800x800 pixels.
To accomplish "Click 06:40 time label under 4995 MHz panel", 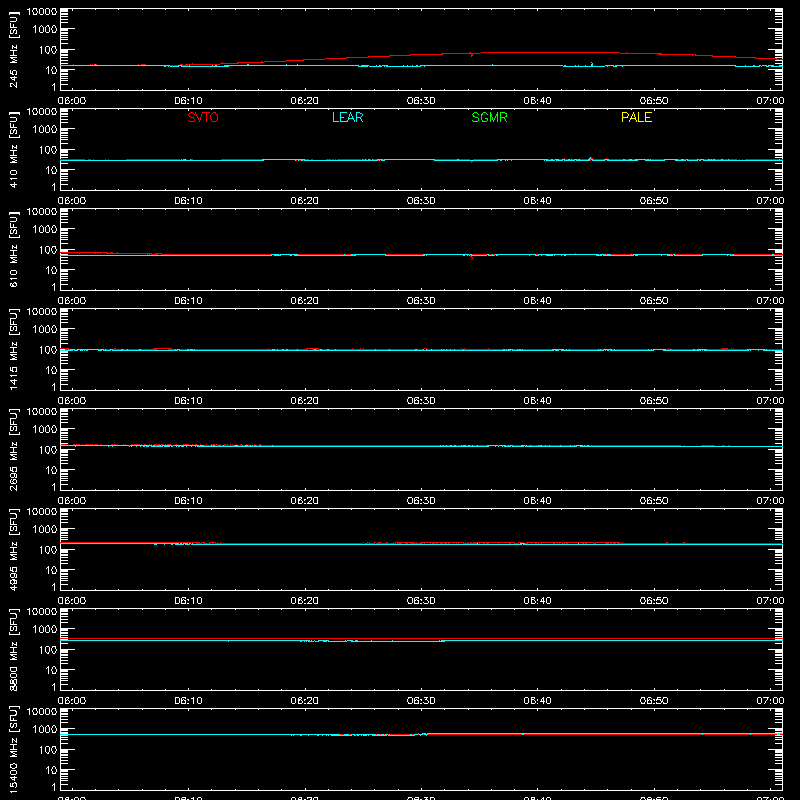I will click(537, 601).
